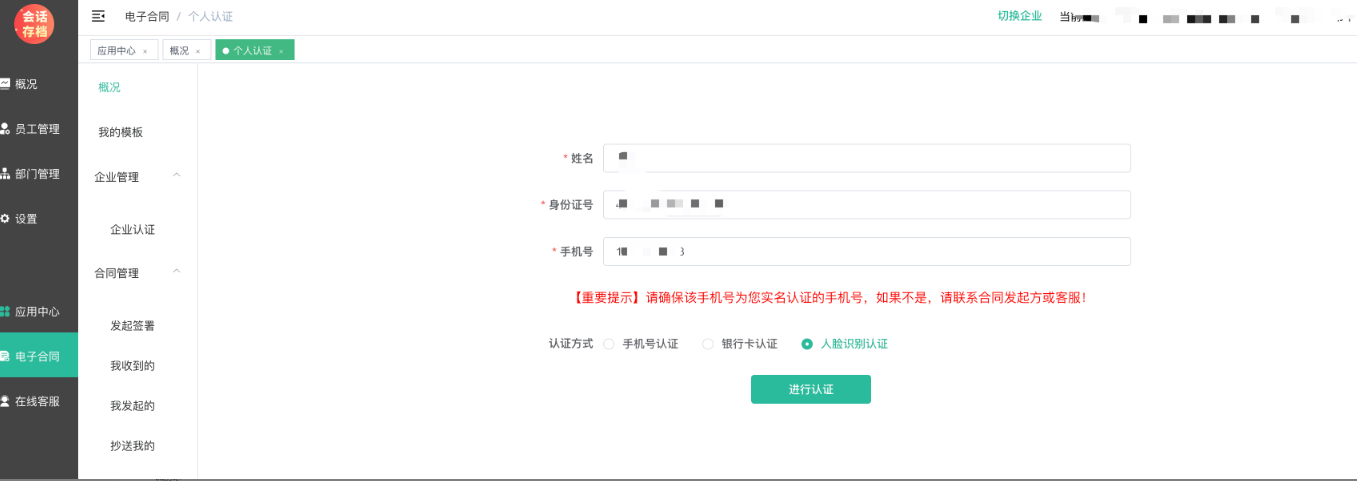Select the 人脸识别认证 radio option
The width and height of the screenshot is (1357, 481).
click(807, 344)
